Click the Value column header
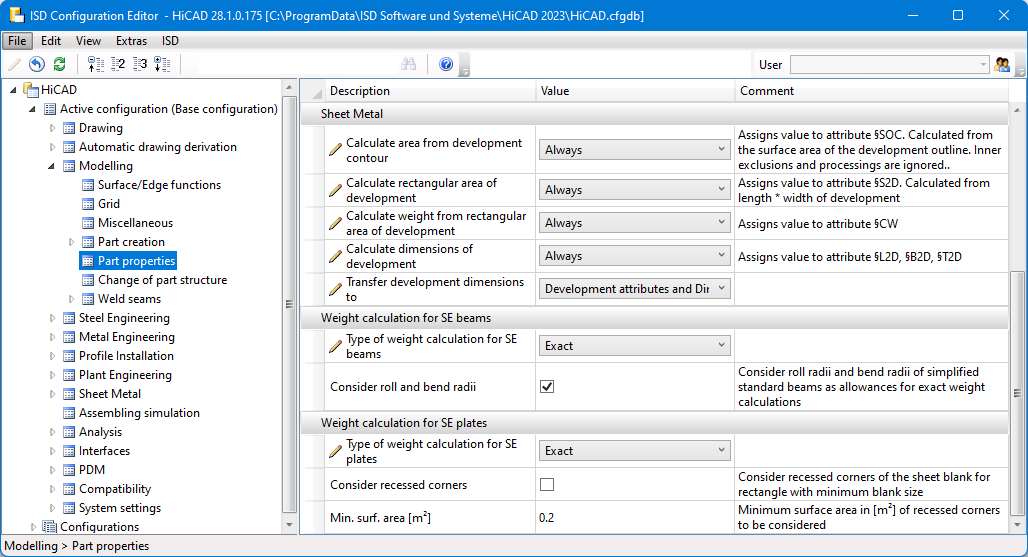 [635, 91]
